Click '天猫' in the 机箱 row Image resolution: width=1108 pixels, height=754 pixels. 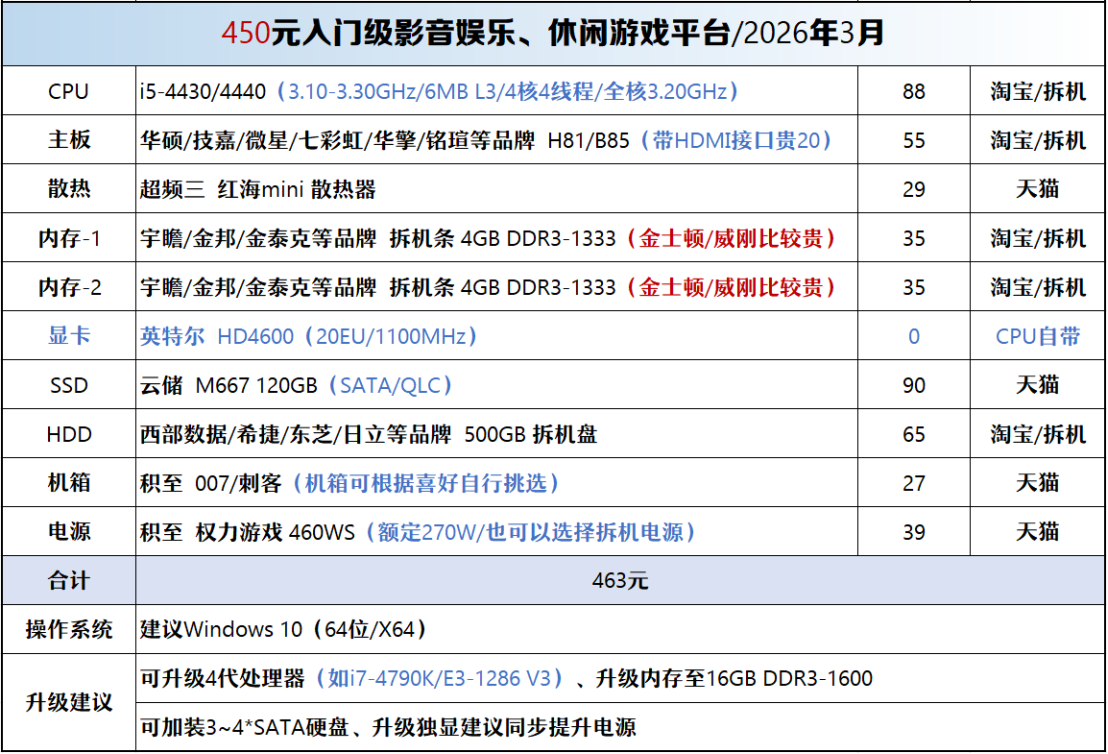[1038, 483]
